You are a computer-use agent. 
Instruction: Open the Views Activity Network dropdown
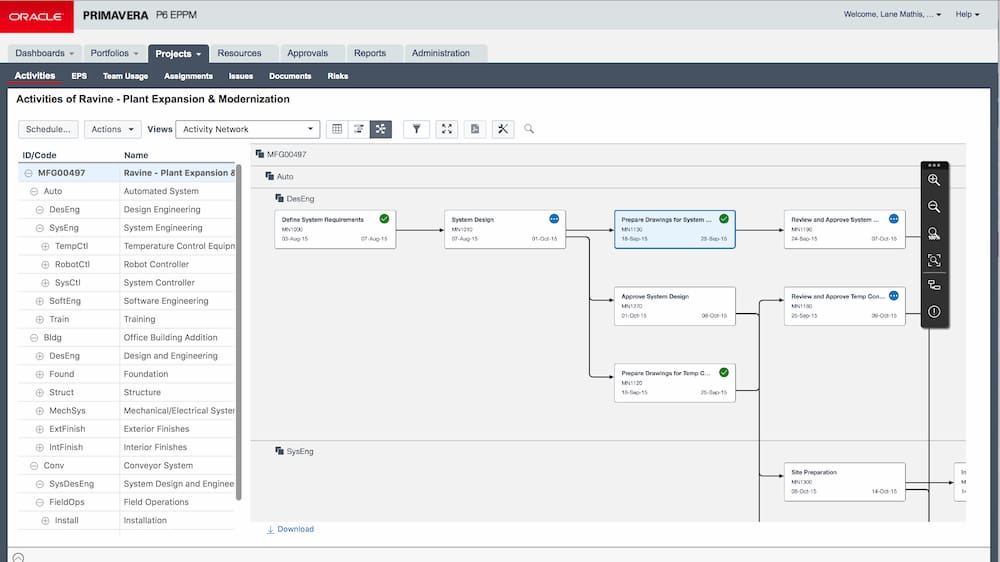[248, 129]
